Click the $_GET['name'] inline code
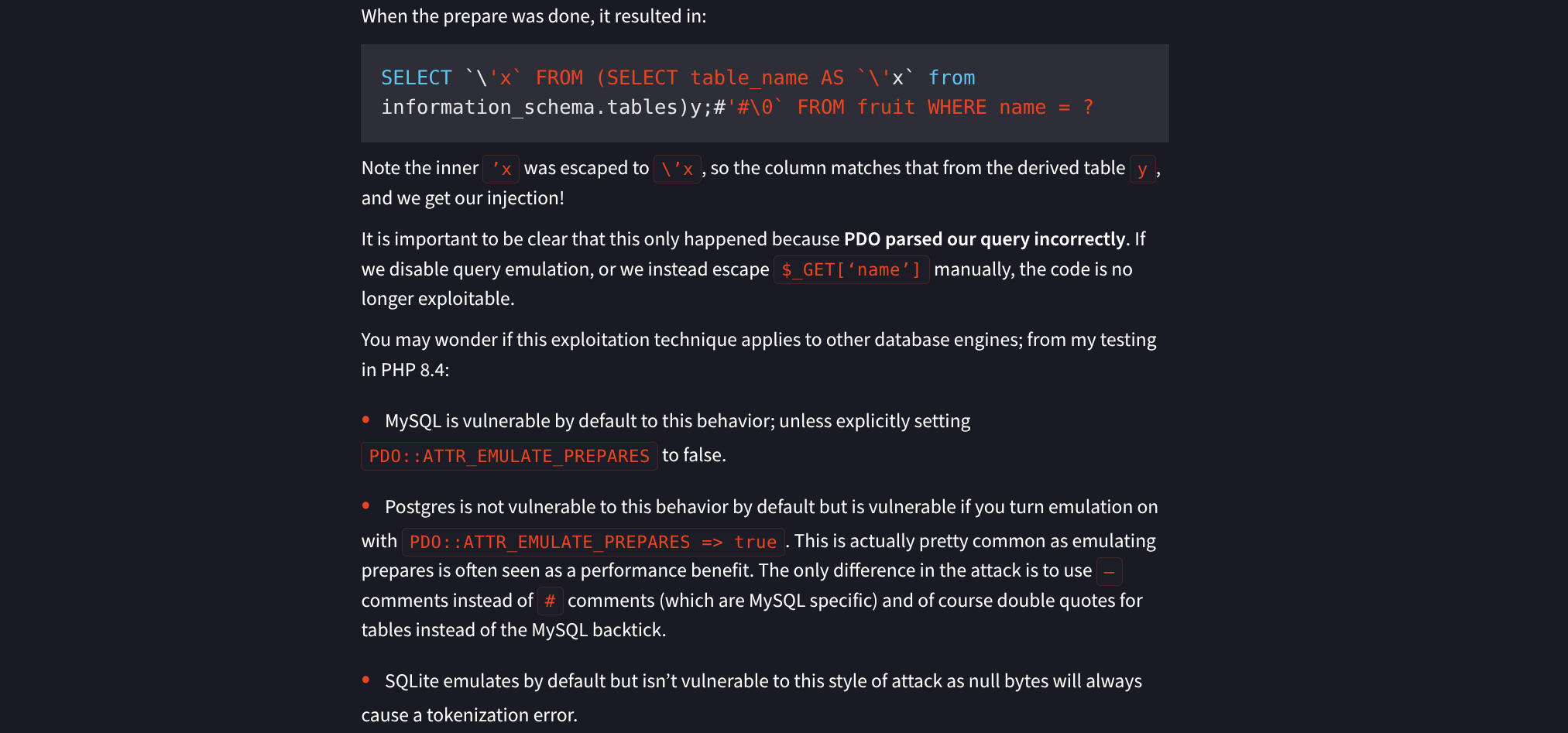This screenshot has height=733, width=1568. [851, 270]
